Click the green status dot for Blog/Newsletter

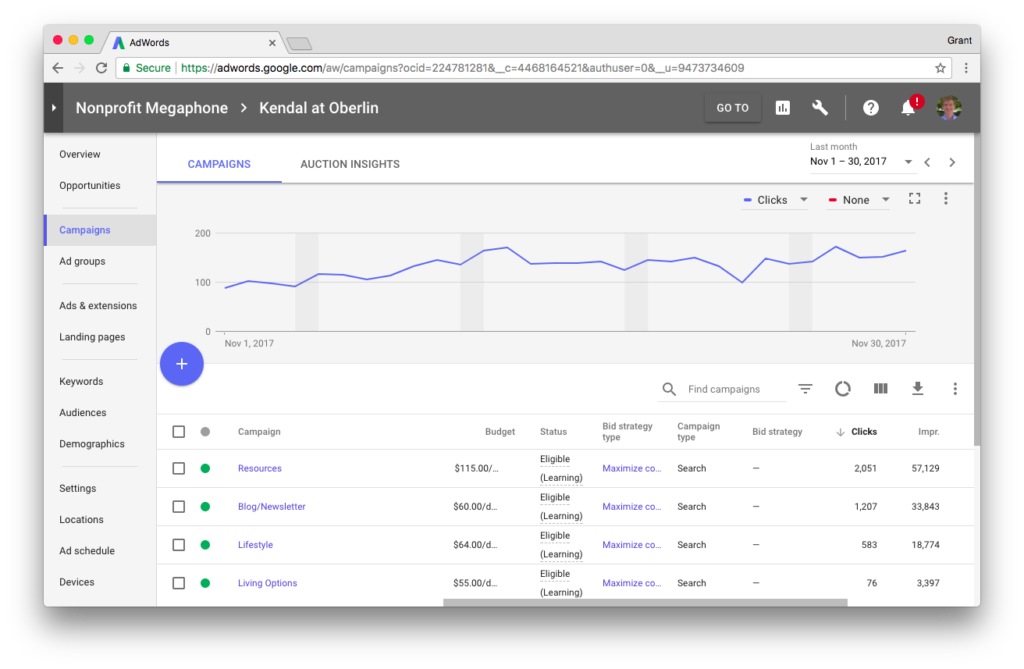click(x=205, y=506)
